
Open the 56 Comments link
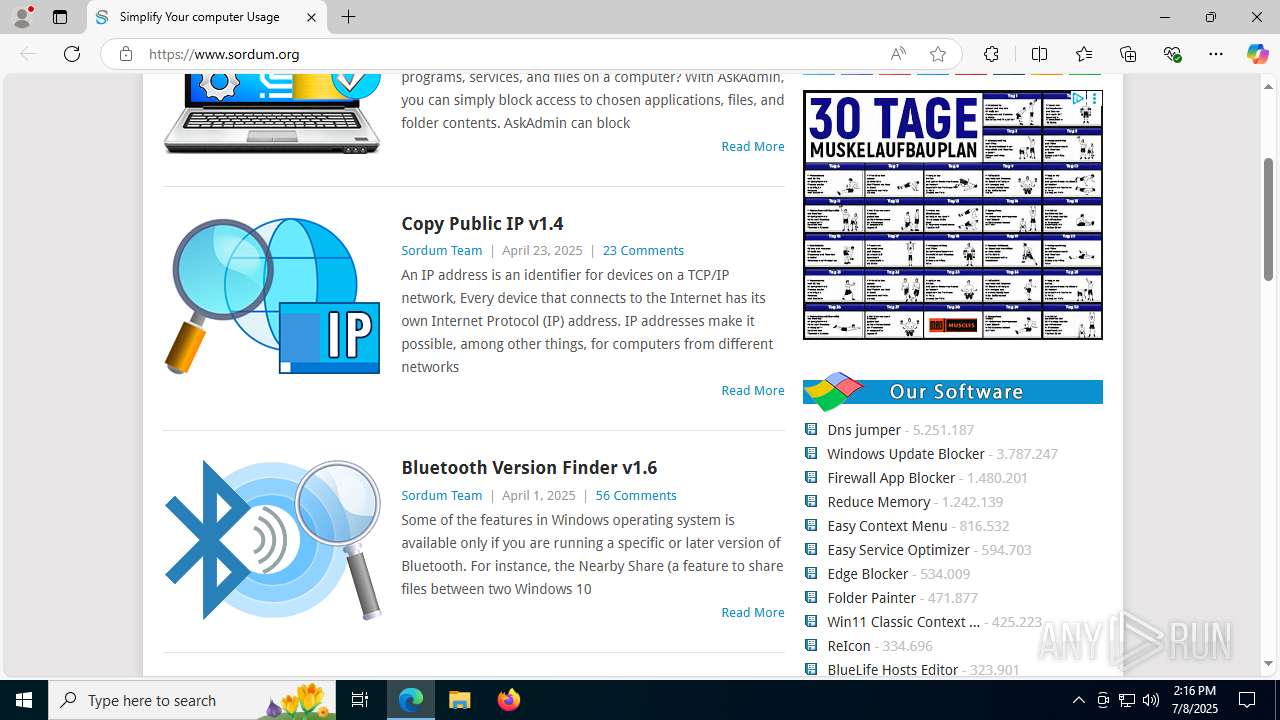point(636,495)
